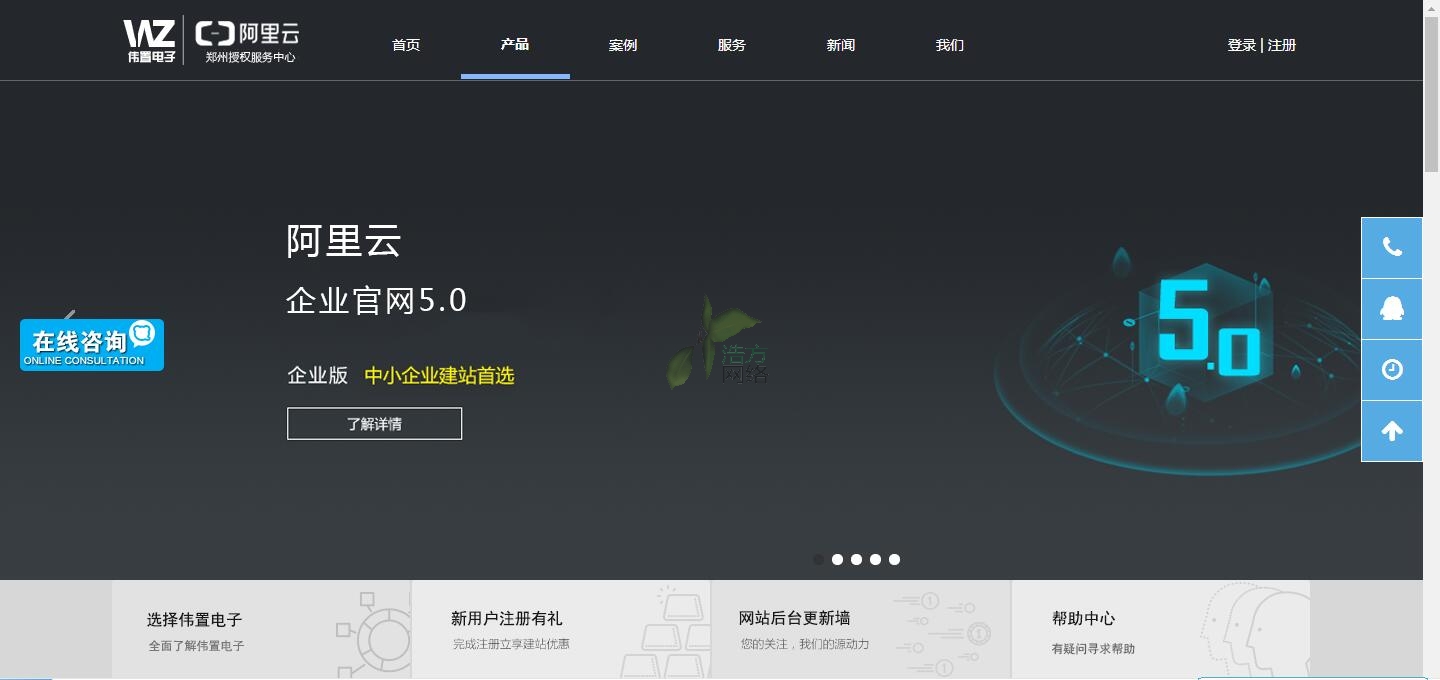The image size is (1440, 680).
Task: Click the glowing 5.0 cube graphic
Action: (1207, 328)
